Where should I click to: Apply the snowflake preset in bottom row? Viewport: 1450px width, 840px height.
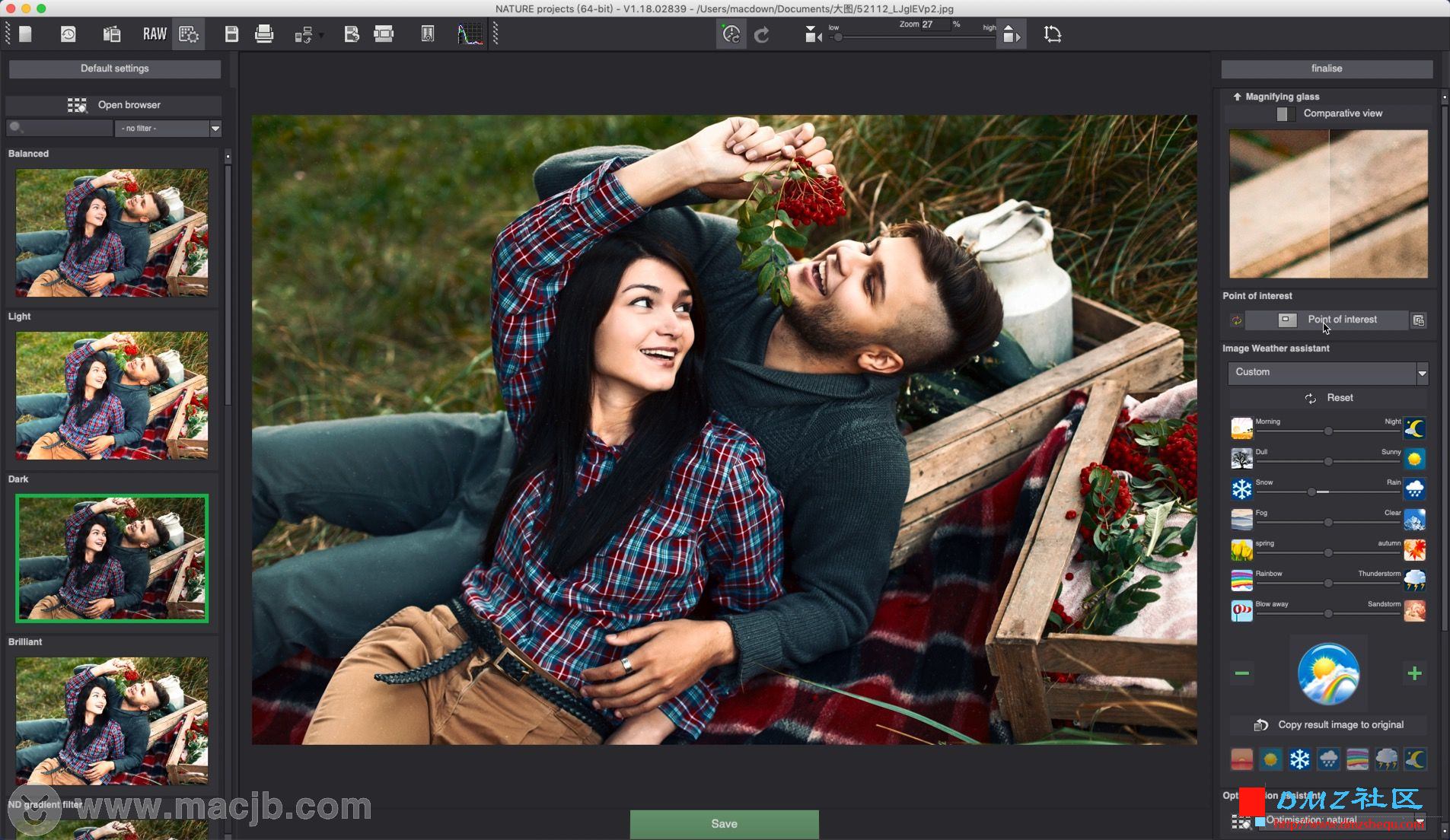click(1299, 759)
